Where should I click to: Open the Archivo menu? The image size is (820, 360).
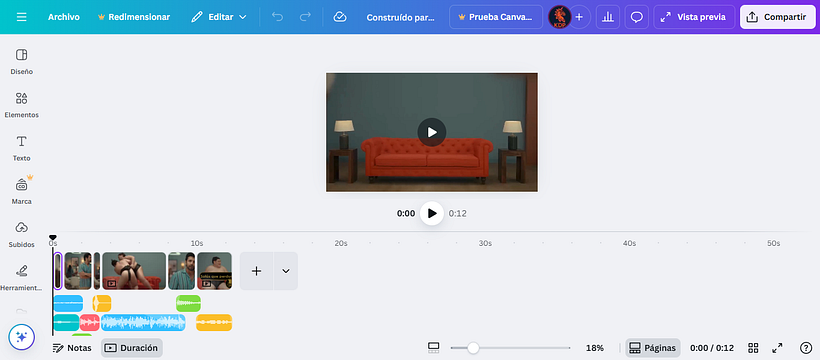(x=64, y=17)
